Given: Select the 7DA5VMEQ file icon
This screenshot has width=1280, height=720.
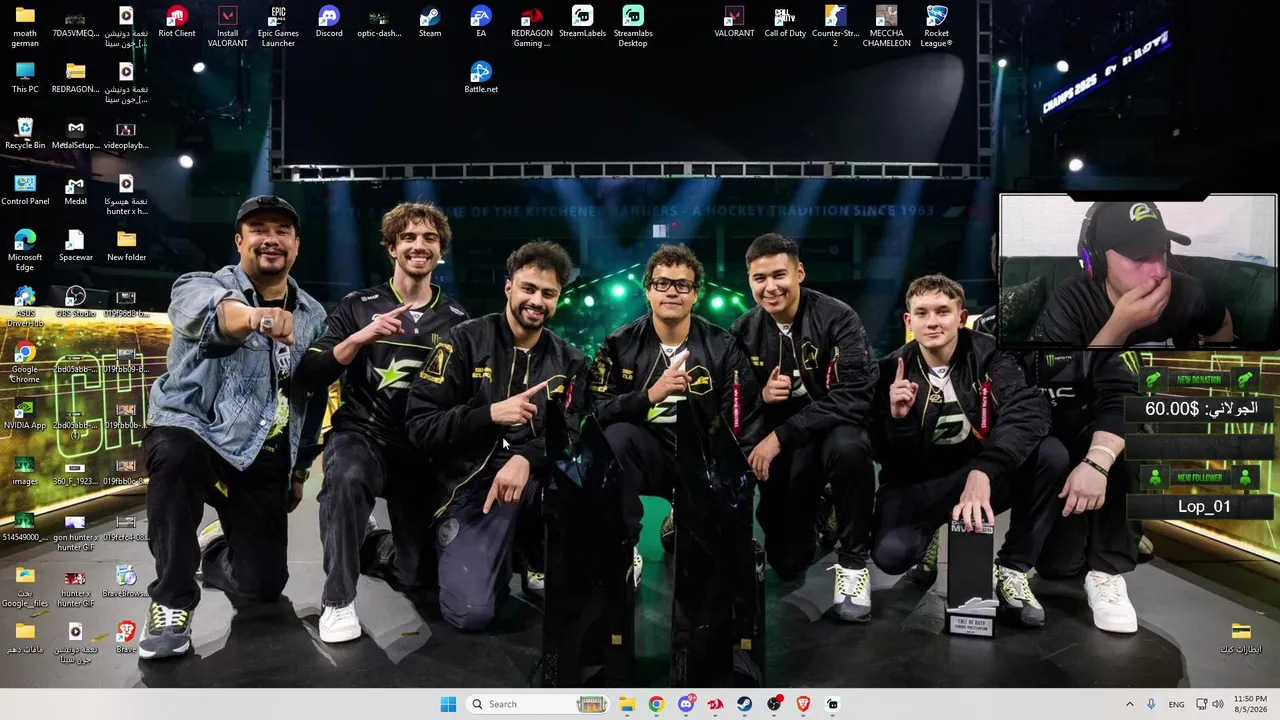Looking at the screenshot, I should pyautogui.click(x=76, y=23).
